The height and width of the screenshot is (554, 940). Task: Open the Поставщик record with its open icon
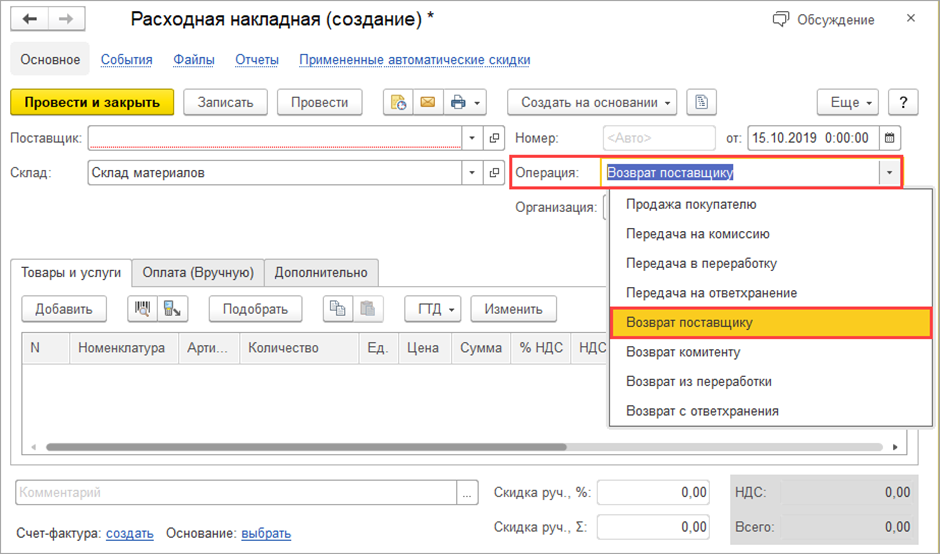(x=494, y=138)
